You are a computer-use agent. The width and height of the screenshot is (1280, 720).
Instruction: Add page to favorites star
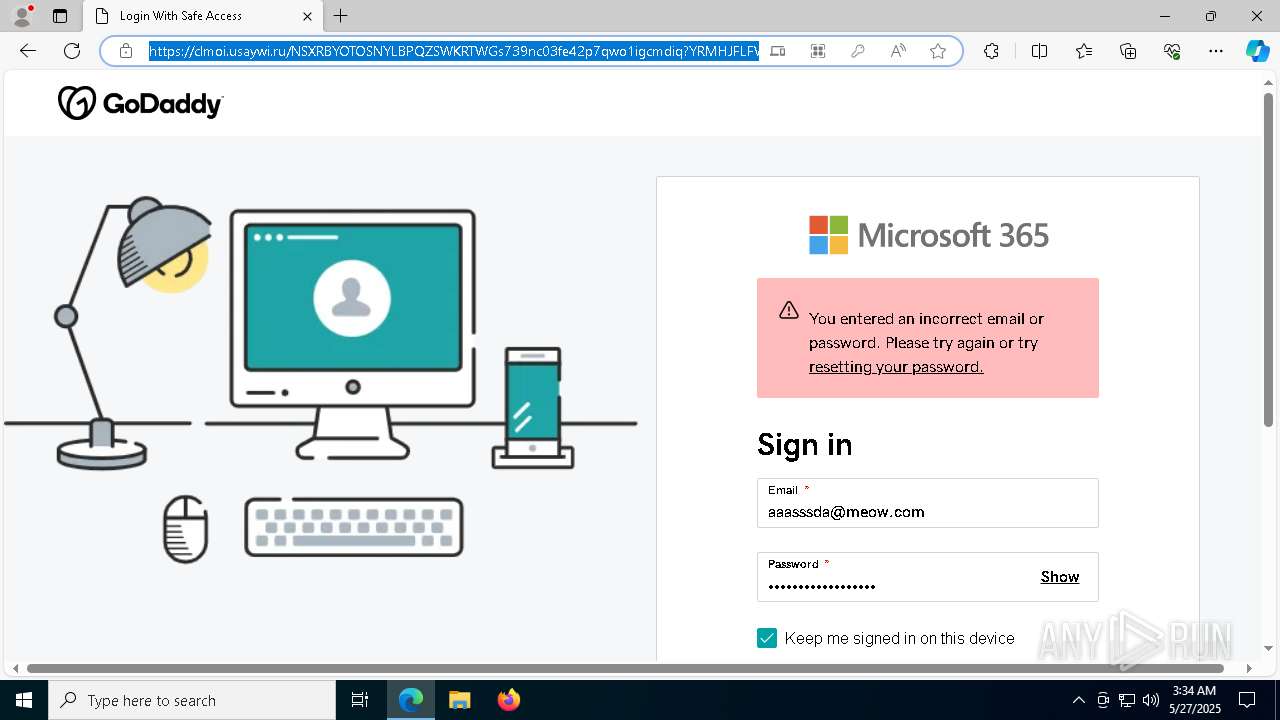[938, 51]
